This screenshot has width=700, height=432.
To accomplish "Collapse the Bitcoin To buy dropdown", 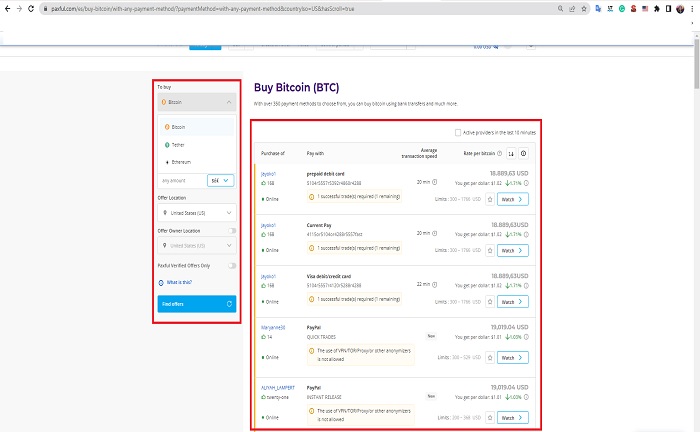I will [x=196, y=102].
